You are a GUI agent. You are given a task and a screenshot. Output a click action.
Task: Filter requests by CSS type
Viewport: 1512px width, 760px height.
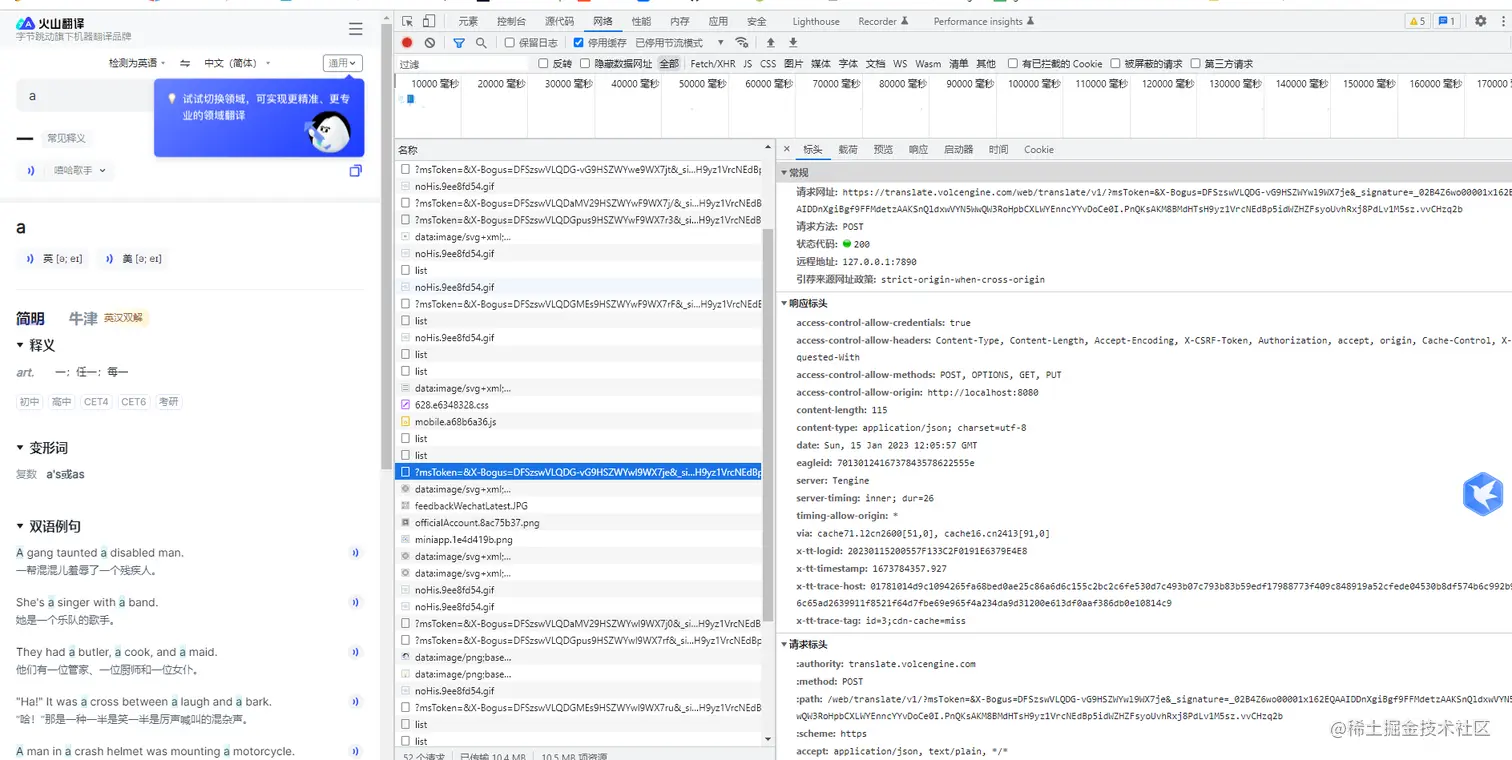(x=768, y=64)
